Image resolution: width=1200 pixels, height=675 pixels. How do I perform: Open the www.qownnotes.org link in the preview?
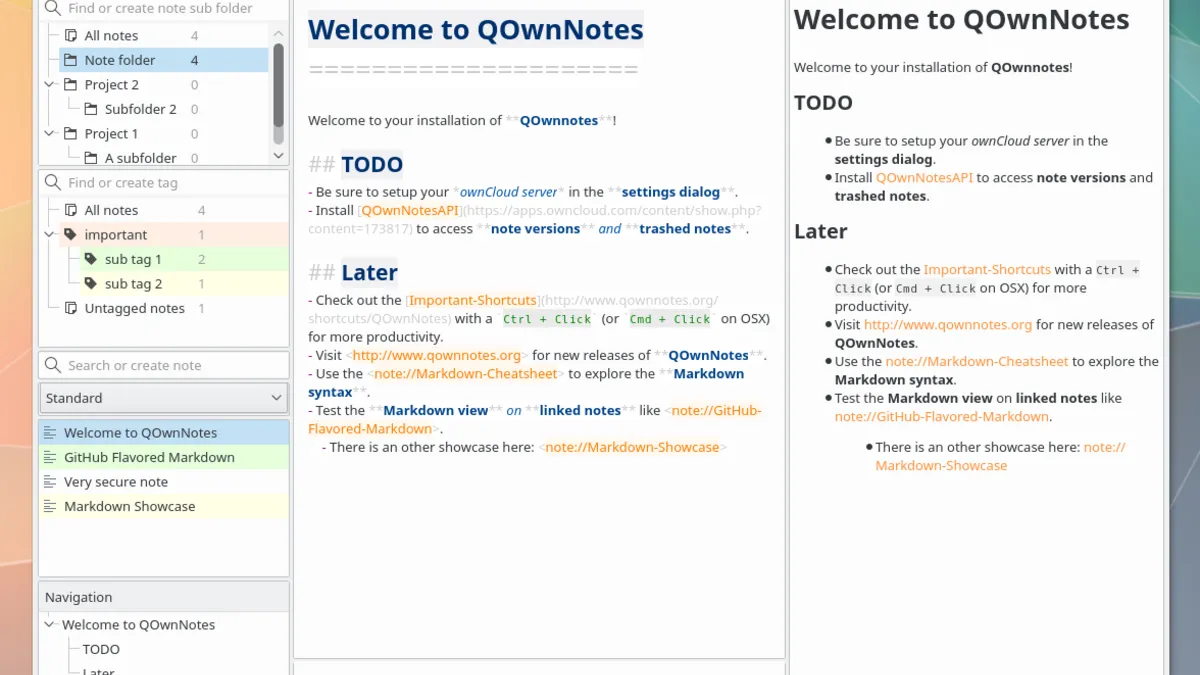pyautogui.click(x=948, y=325)
